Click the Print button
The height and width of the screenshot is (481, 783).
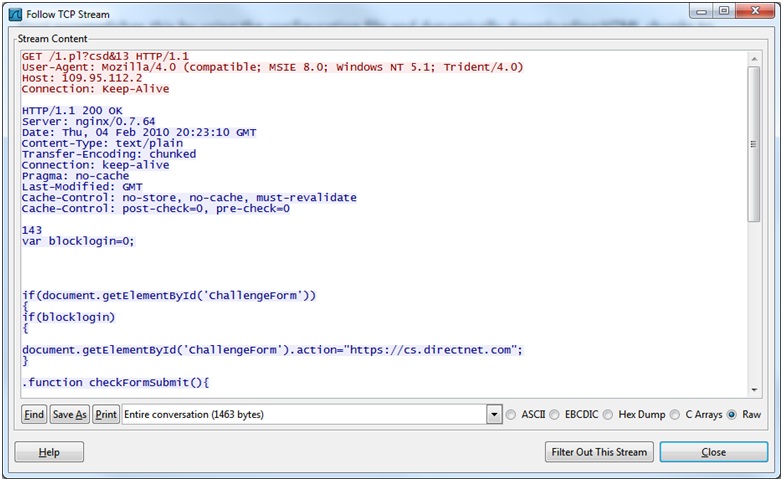(106, 415)
